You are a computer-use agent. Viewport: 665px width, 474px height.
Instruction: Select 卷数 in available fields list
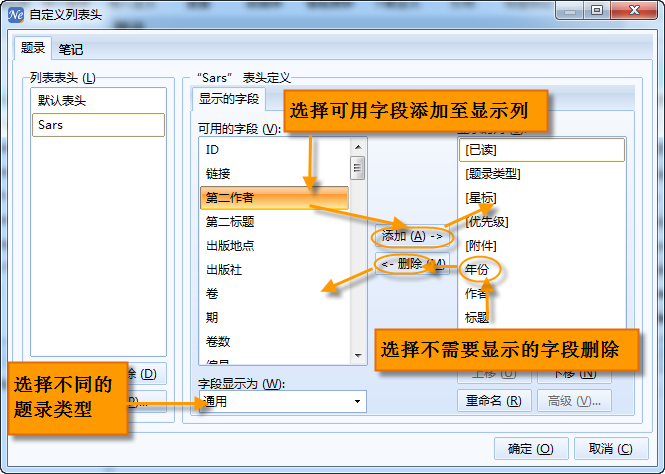(274, 341)
